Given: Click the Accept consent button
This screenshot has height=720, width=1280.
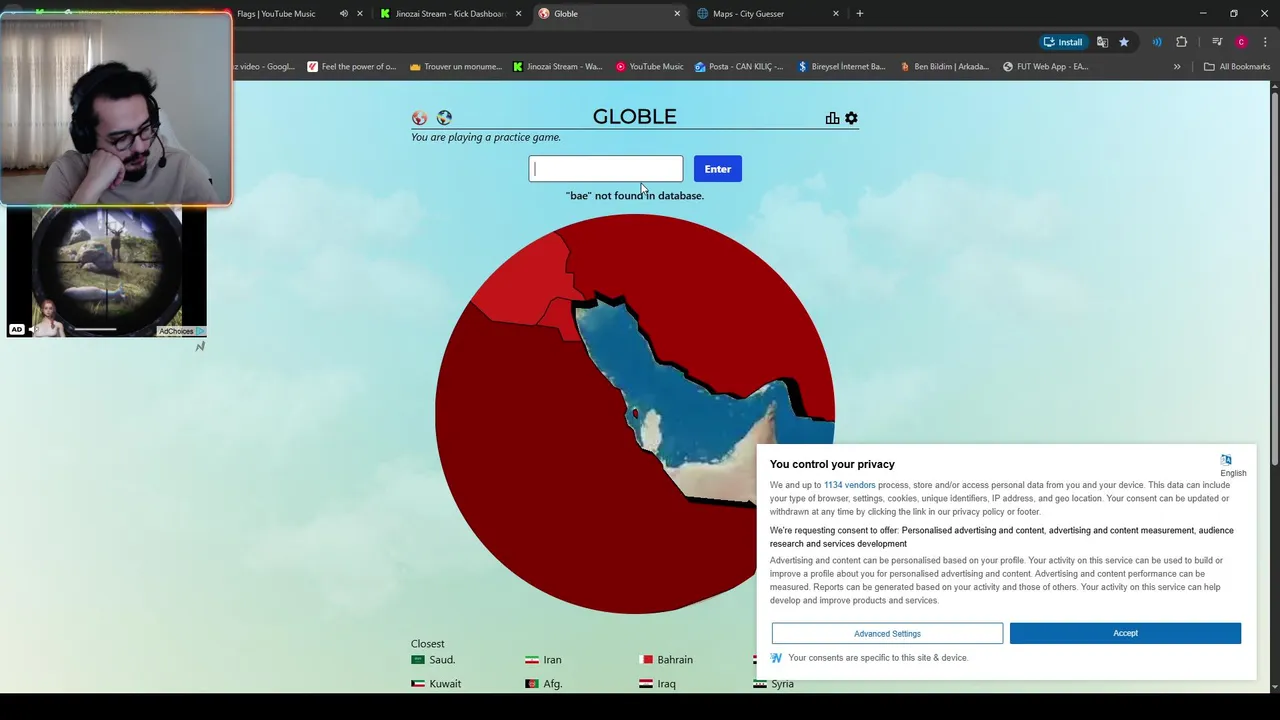Looking at the screenshot, I should (x=1125, y=633).
